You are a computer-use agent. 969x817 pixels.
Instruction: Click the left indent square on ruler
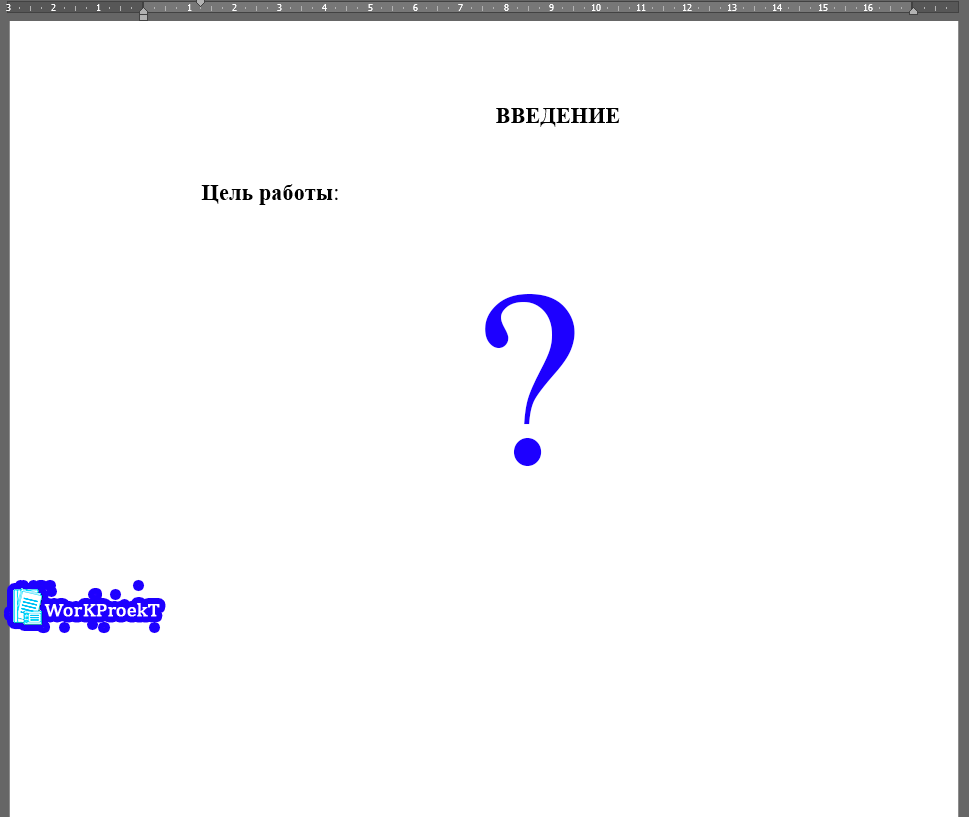click(143, 17)
